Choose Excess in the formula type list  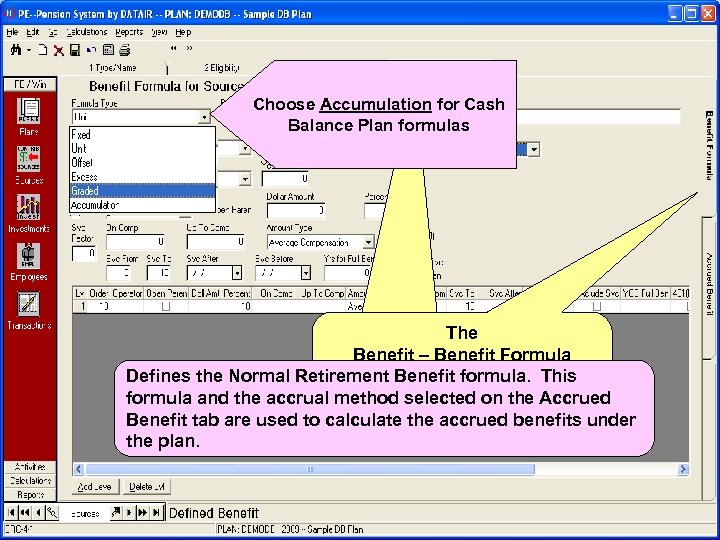[x=142, y=177]
